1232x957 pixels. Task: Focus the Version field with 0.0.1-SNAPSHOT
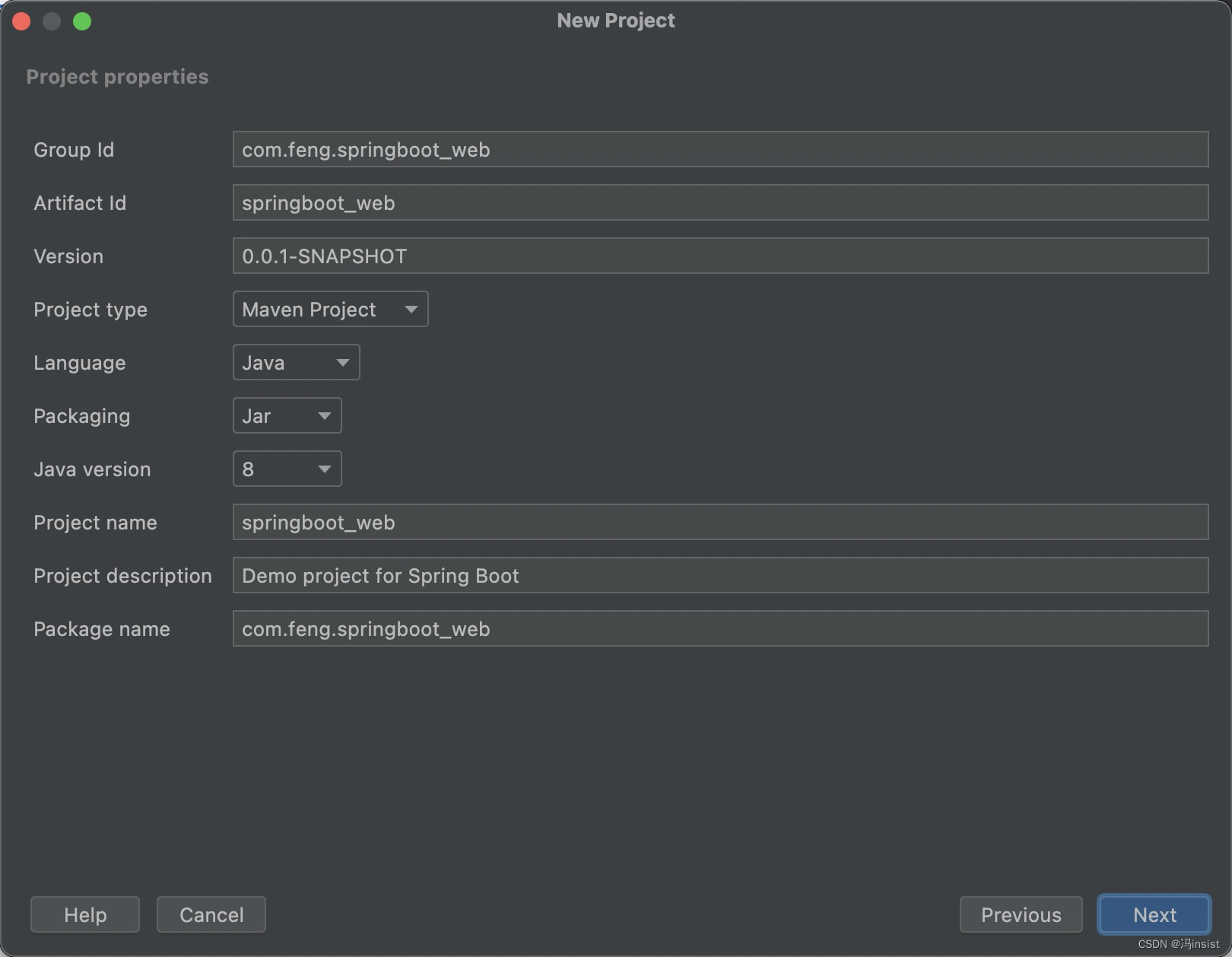point(719,256)
